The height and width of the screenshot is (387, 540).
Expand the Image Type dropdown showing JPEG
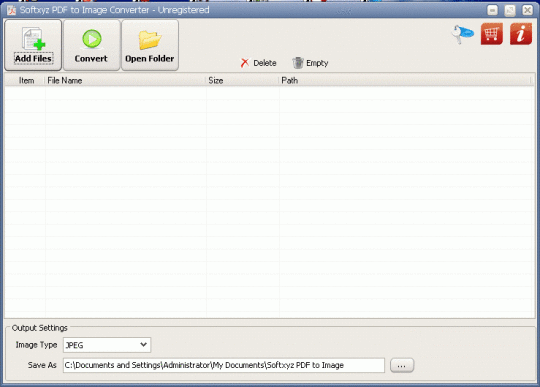107,345
